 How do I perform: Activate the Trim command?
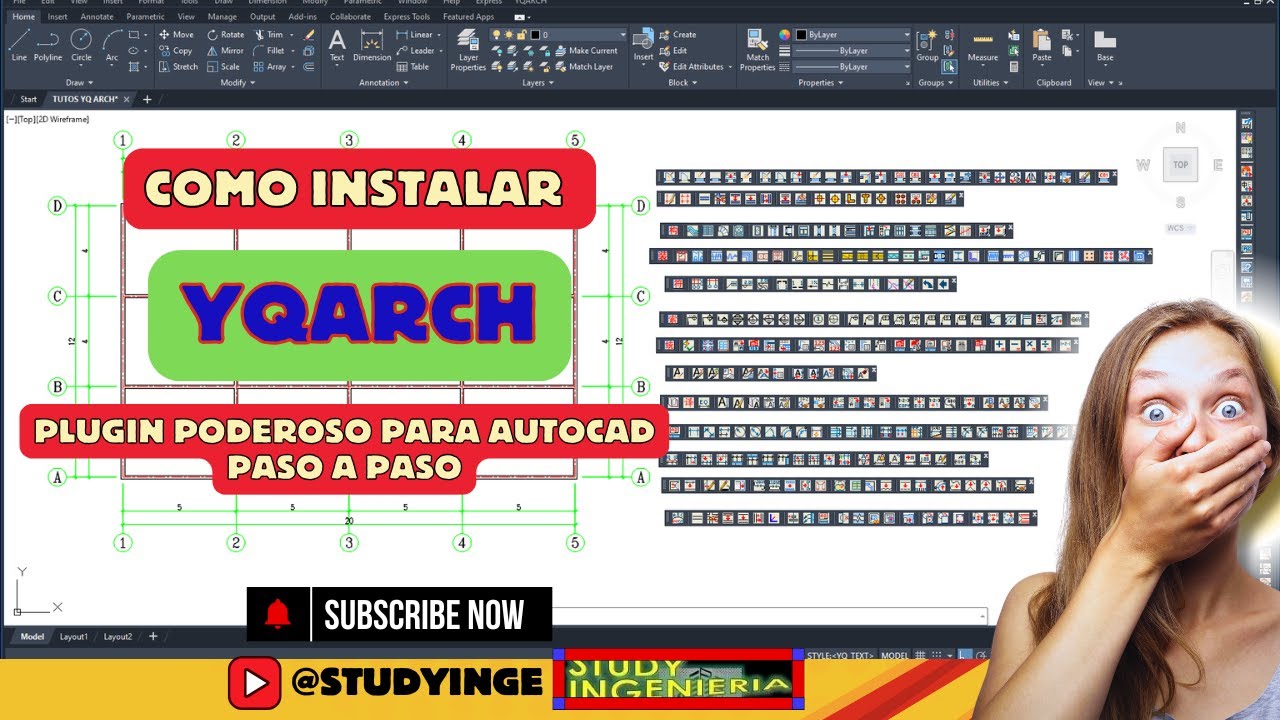pyautogui.click(x=268, y=35)
